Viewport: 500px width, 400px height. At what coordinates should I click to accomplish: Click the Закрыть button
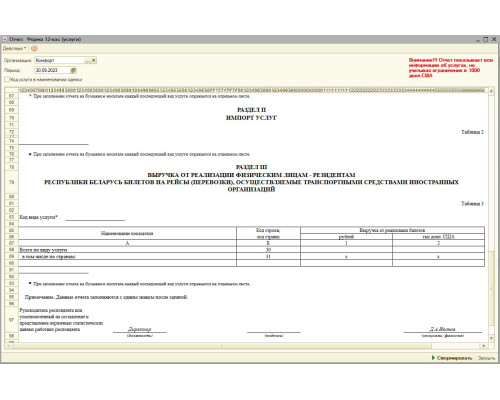[x=486, y=358]
